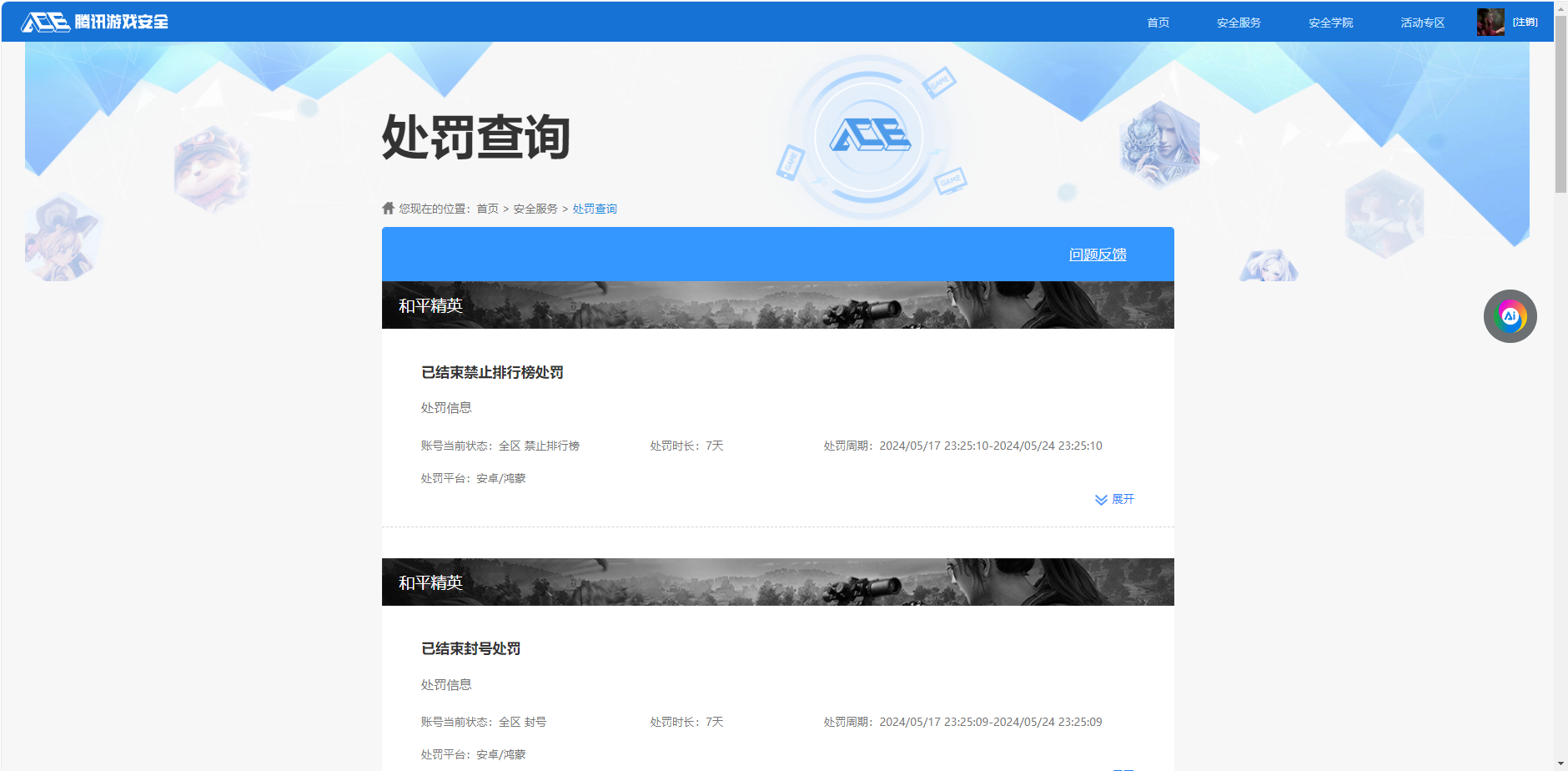The height and width of the screenshot is (771, 1568).
Task: Click the user avatar in the navigation bar
Action: tap(1490, 22)
